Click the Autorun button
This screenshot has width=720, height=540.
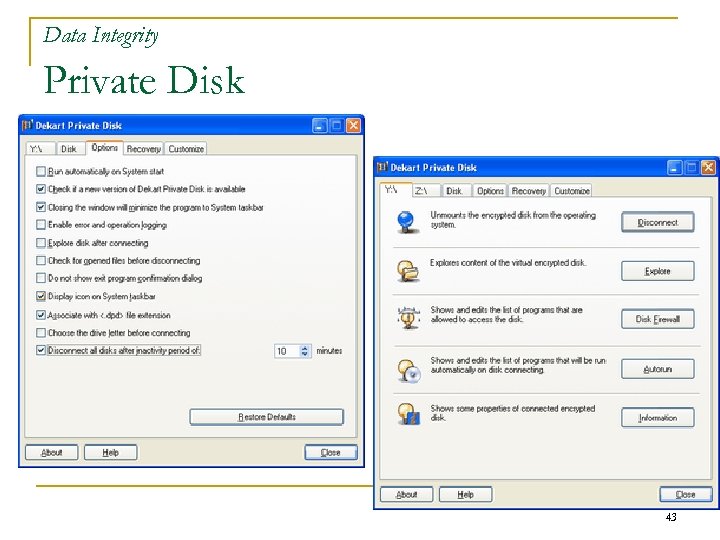658,369
